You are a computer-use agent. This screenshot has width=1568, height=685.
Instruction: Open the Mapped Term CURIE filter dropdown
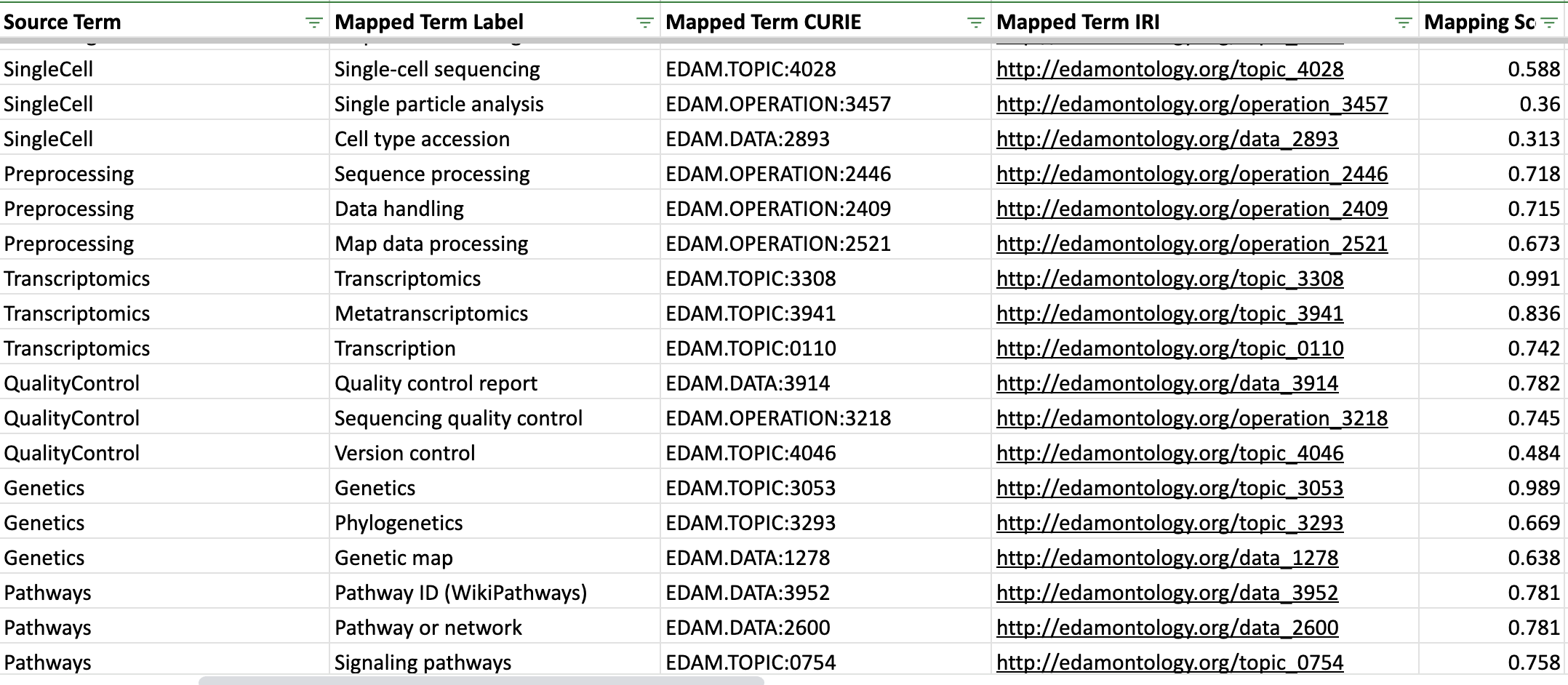975,23
